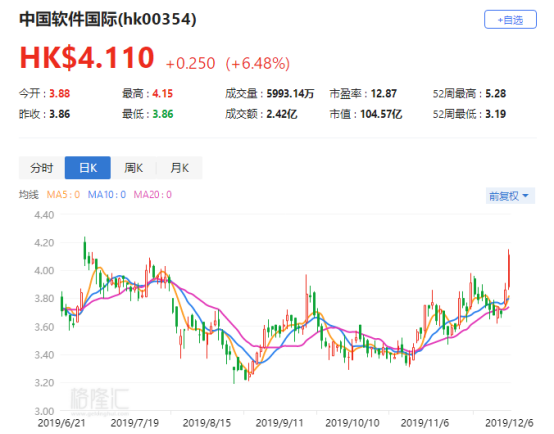554x434 pixels.
Task: Select the 日K chart tab
Action: (88, 168)
